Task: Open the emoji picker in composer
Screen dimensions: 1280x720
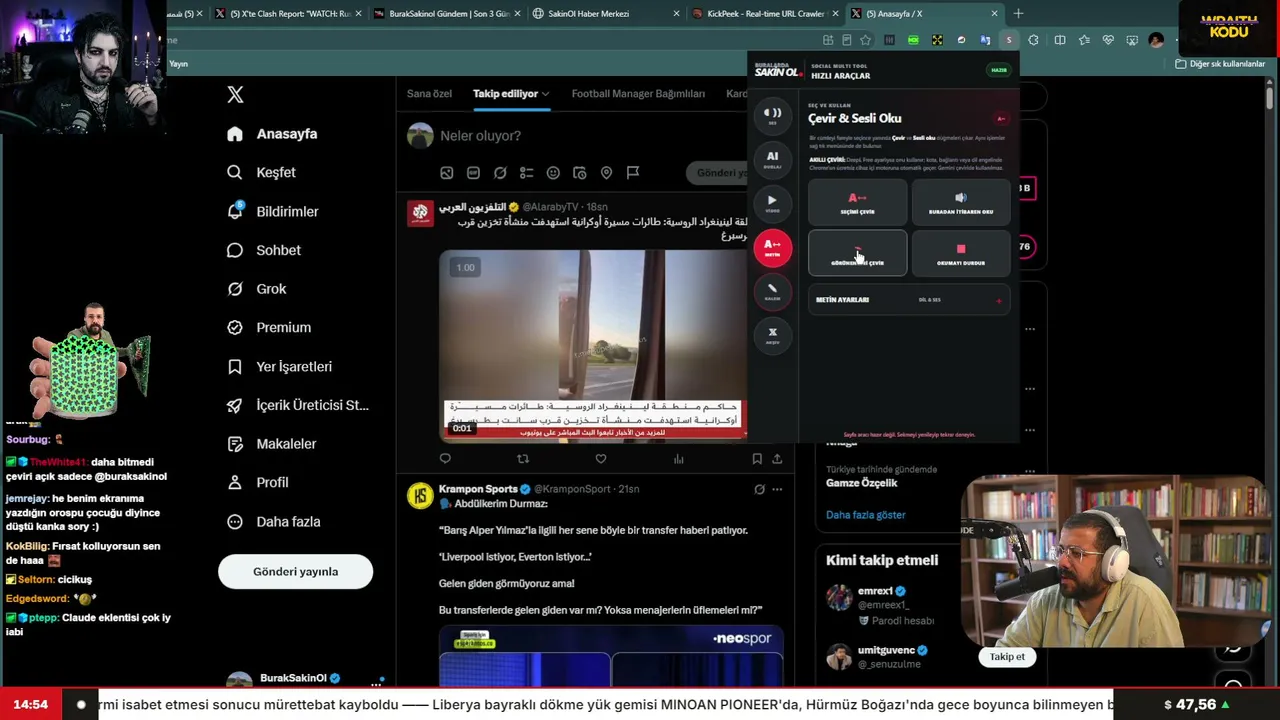Action: [553, 173]
